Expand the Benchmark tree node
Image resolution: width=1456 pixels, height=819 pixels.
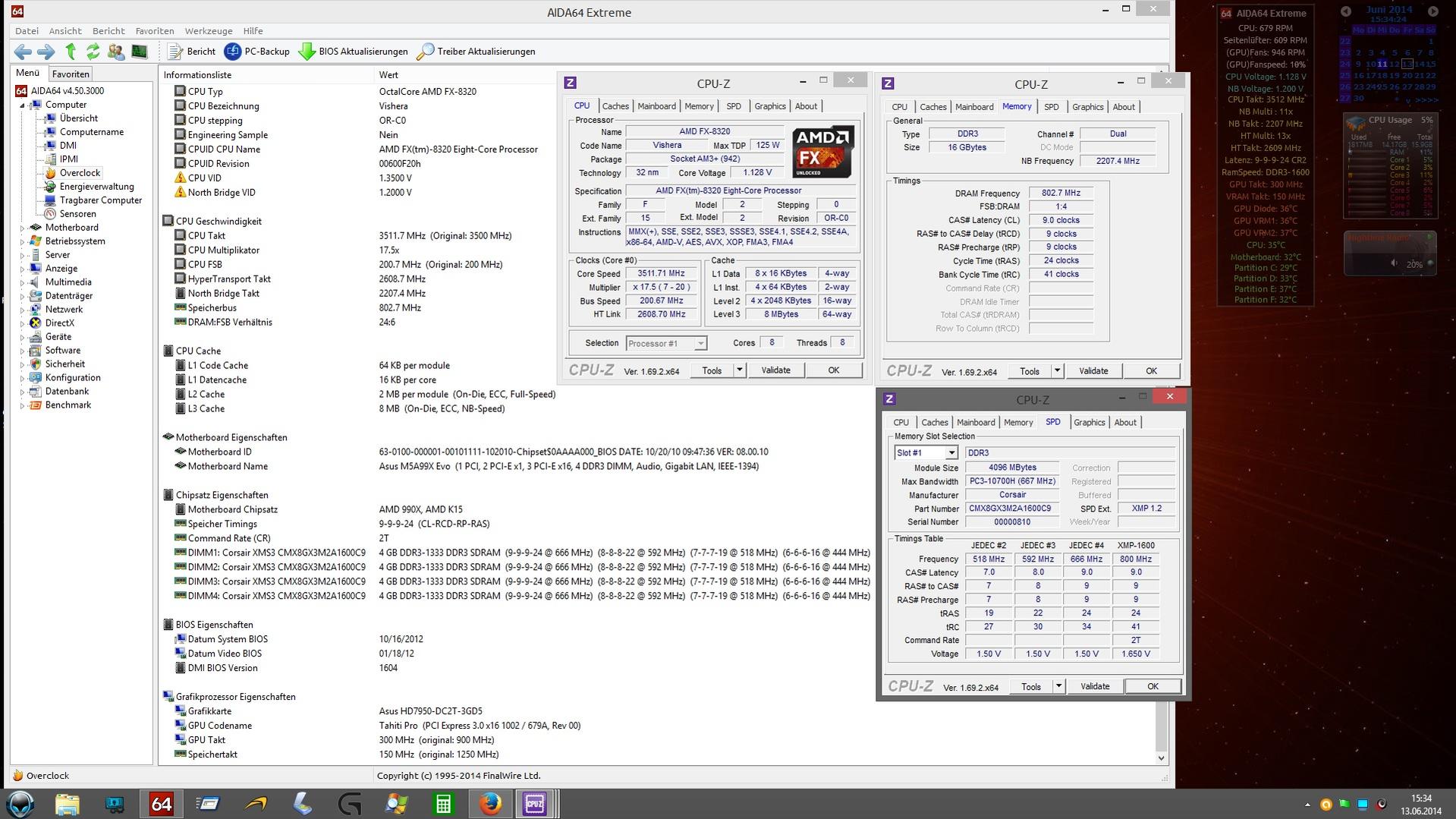coord(22,405)
